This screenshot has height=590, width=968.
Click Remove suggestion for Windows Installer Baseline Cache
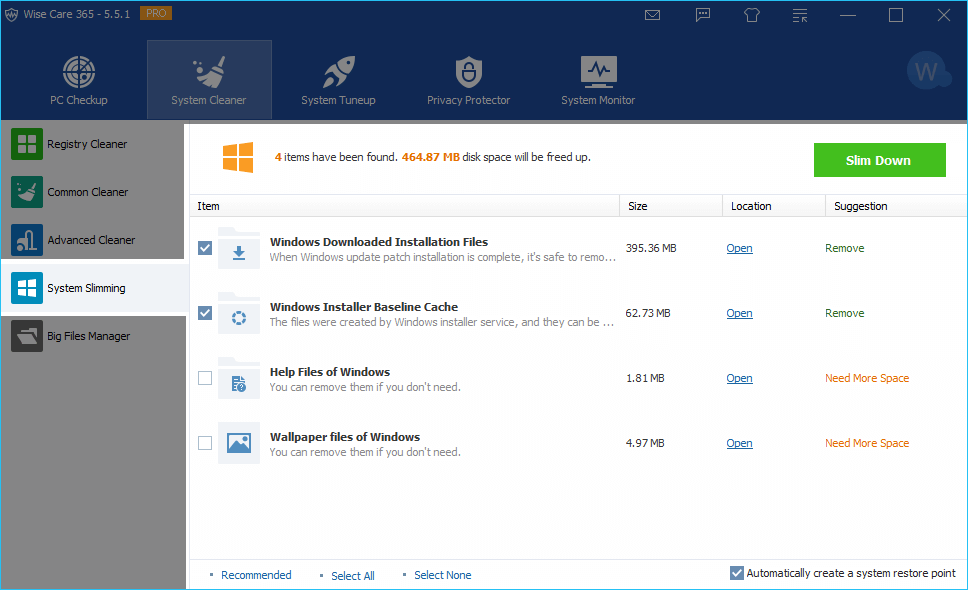845,313
